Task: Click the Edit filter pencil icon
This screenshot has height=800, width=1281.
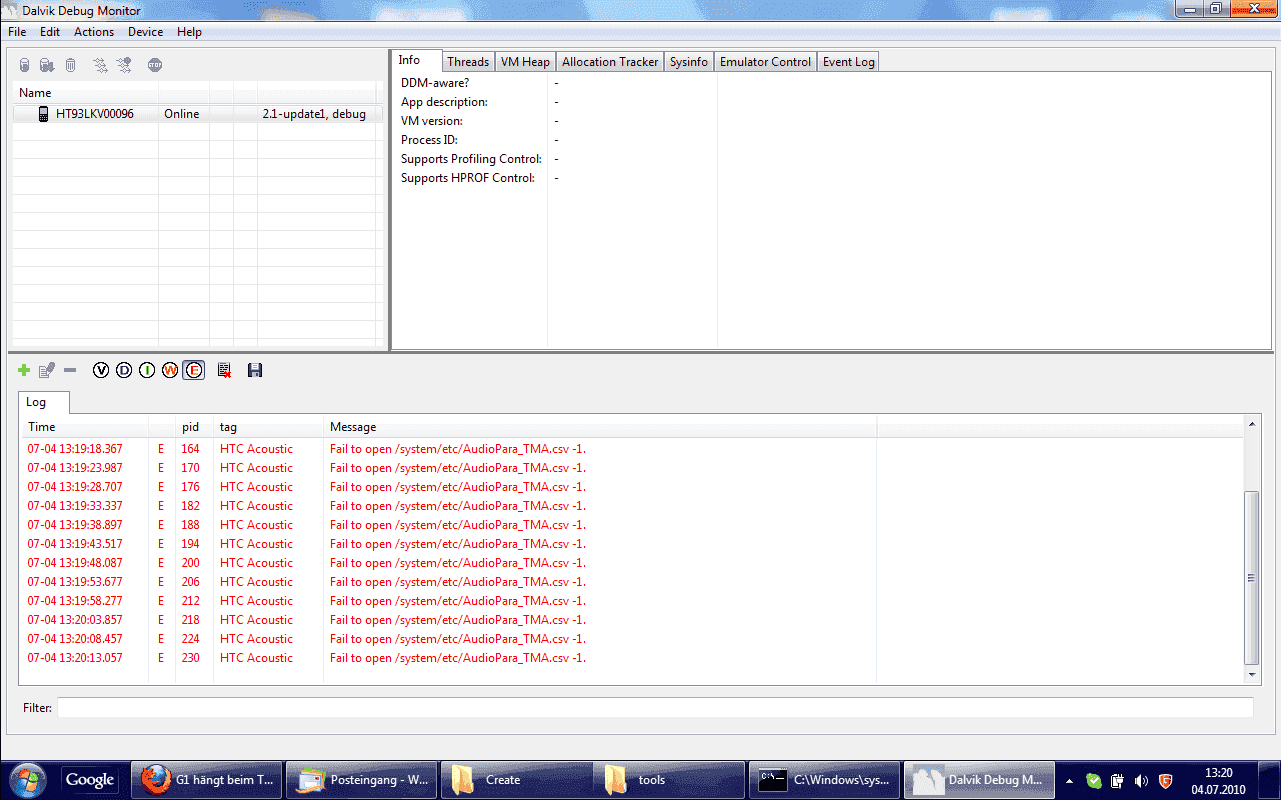Action: coord(46,370)
